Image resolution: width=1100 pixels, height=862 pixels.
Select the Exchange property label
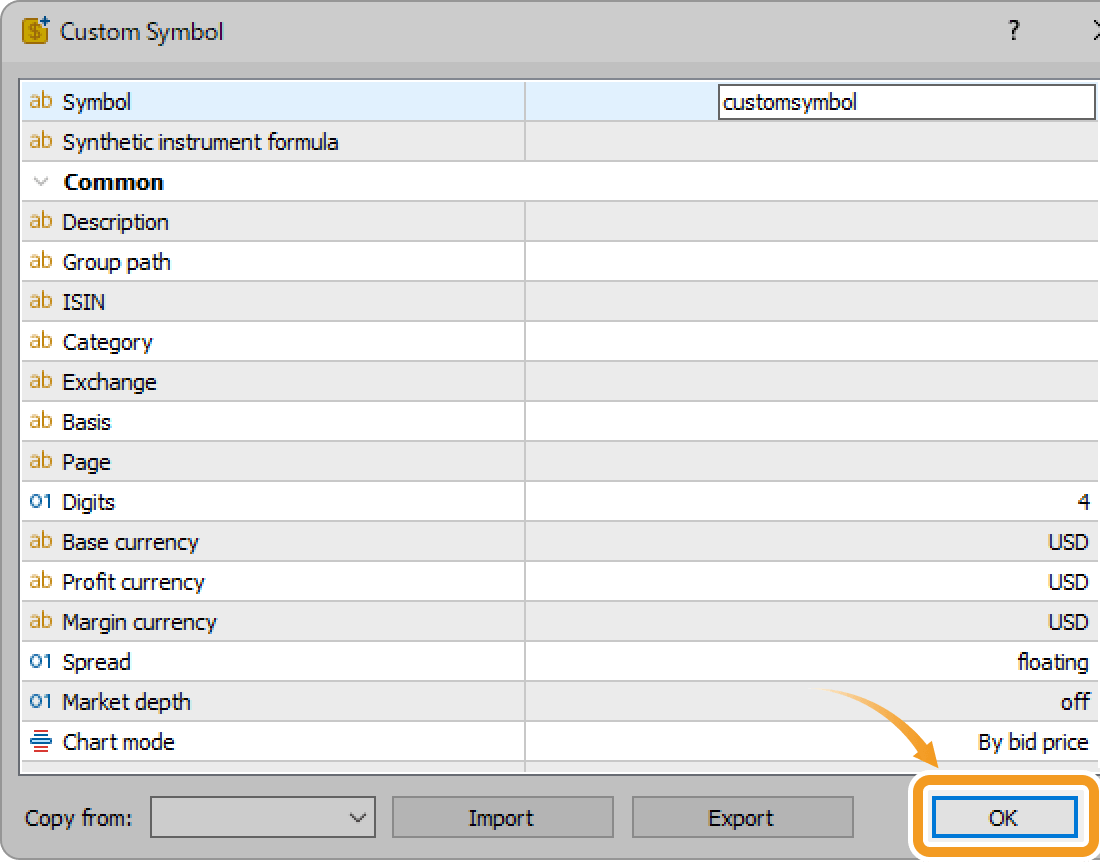pos(109,382)
